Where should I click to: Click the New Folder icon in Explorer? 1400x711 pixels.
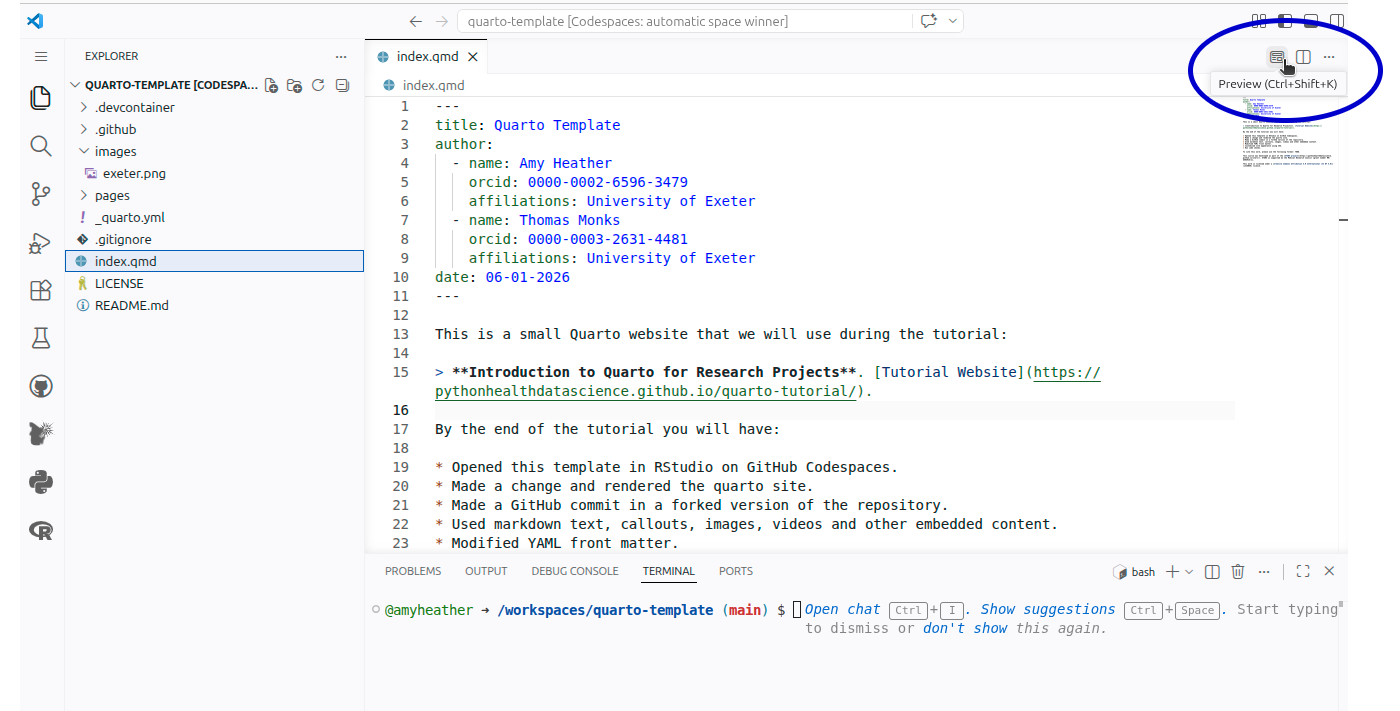click(295, 86)
